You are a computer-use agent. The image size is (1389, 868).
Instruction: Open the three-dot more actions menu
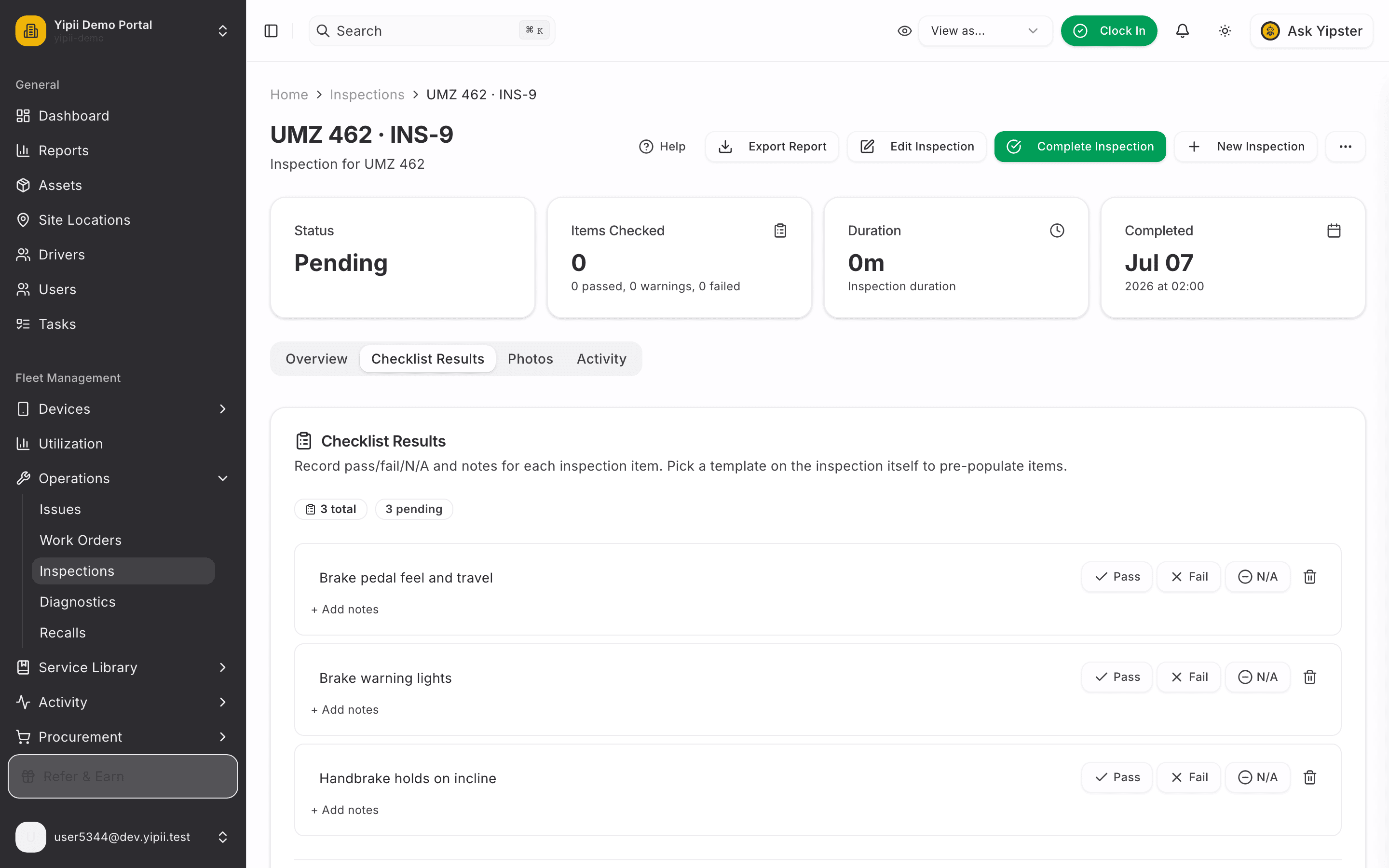(1346, 147)
